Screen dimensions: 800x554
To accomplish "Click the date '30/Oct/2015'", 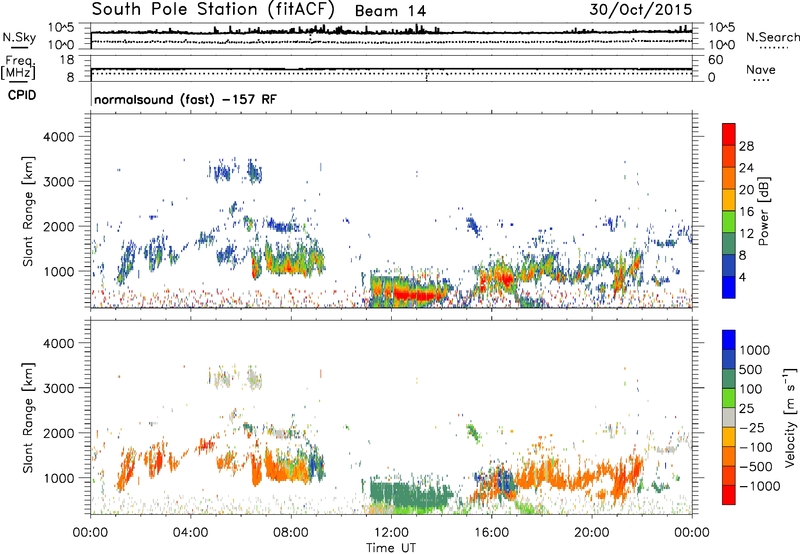I will (640, 10).
